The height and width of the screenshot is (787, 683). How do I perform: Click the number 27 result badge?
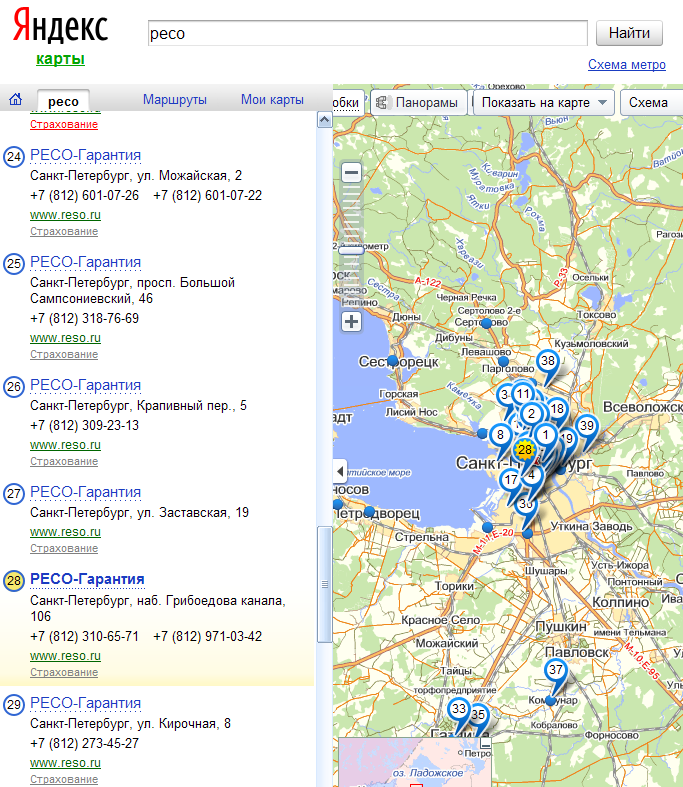coord(14,494)
